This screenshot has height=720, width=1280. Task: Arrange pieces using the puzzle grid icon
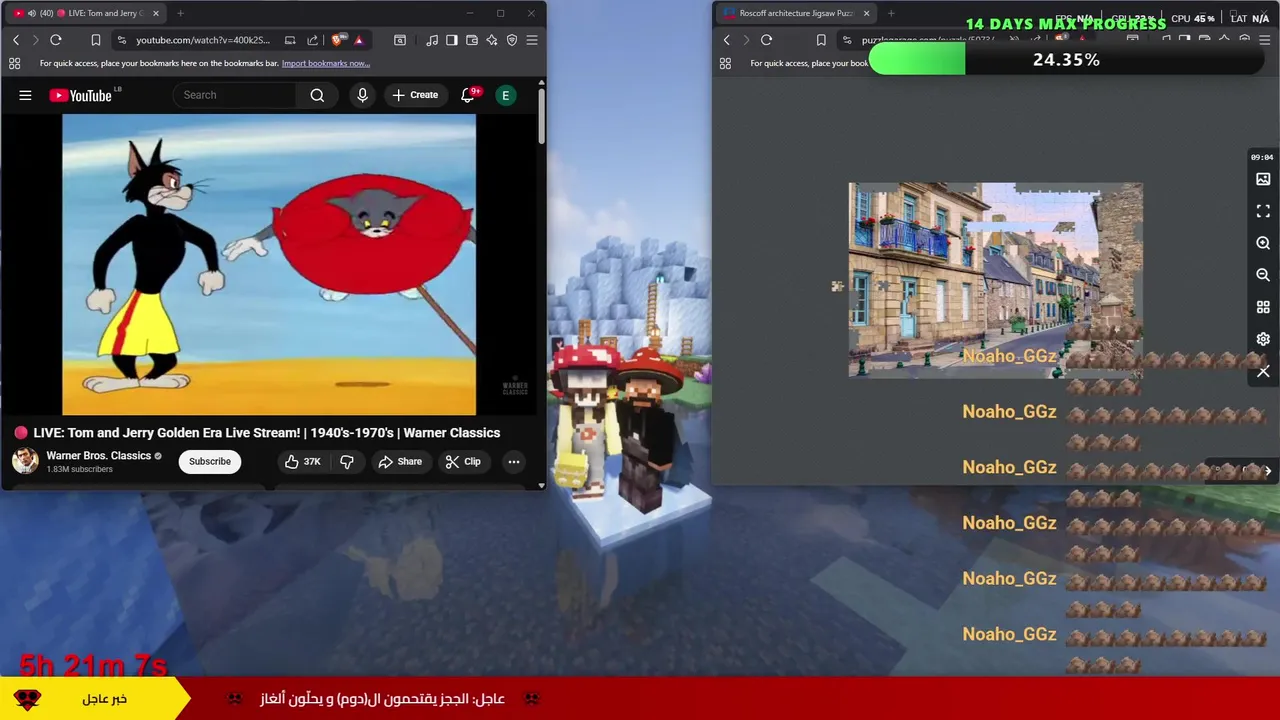[1263, 307]
